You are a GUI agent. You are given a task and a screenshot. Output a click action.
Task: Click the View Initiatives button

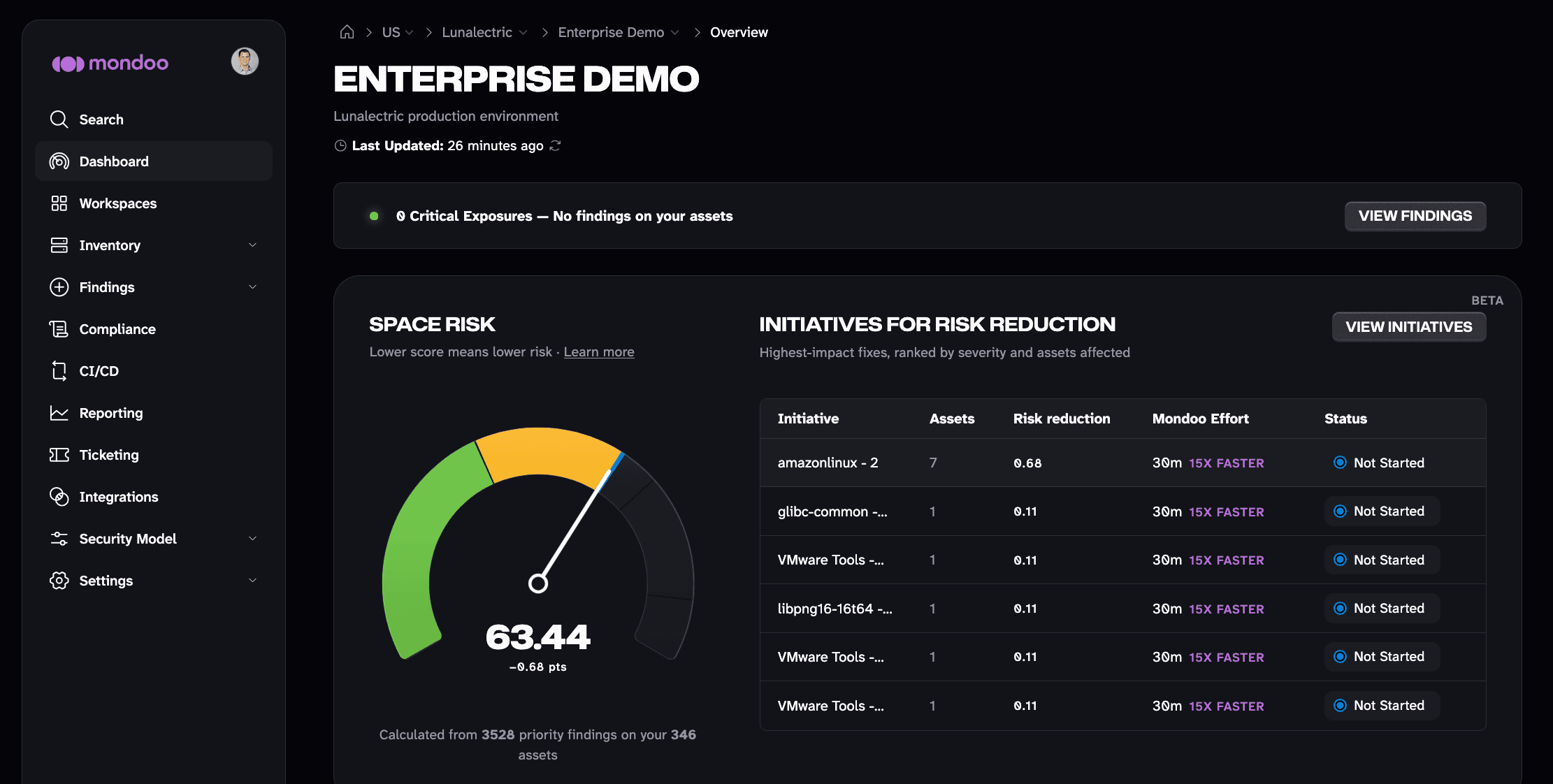click(1409, 327)
